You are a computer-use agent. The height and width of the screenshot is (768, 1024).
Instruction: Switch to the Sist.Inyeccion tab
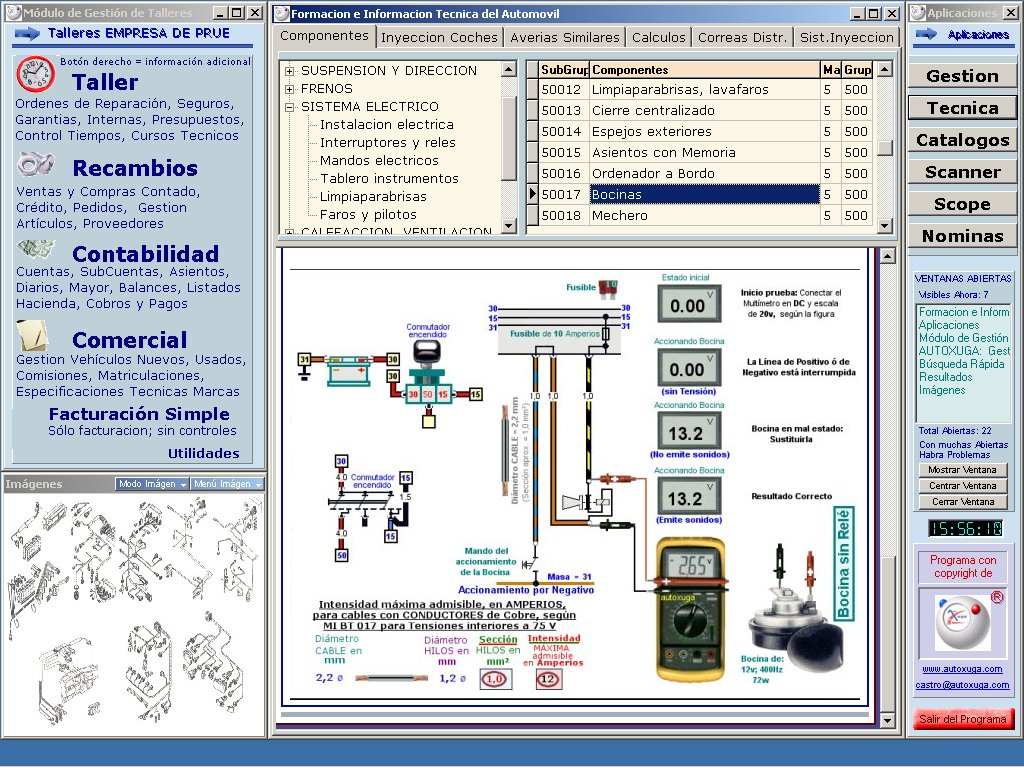(x=846, y=38)
